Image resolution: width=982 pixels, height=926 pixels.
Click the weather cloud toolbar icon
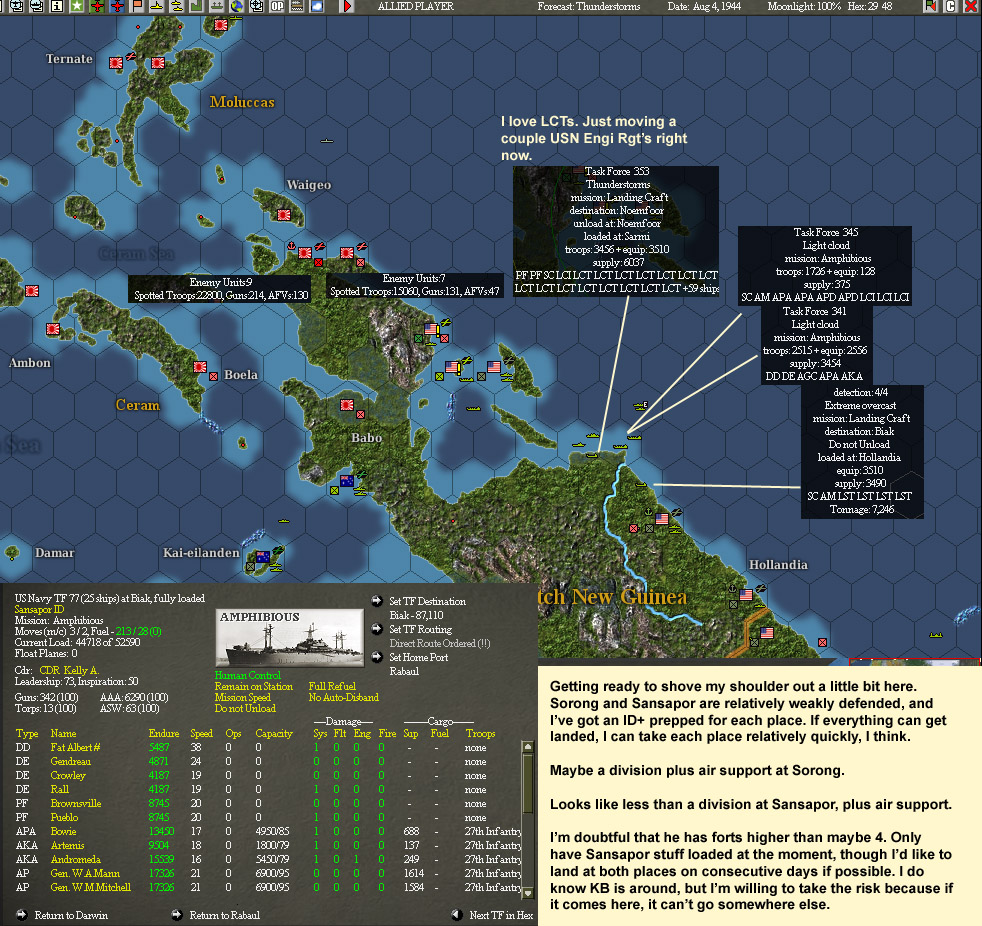coord(317,6)
